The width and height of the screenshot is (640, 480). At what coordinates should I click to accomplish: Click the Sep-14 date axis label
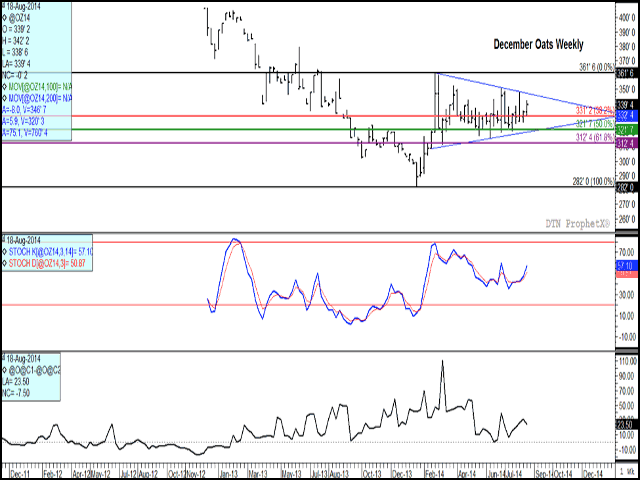[543, 474]
